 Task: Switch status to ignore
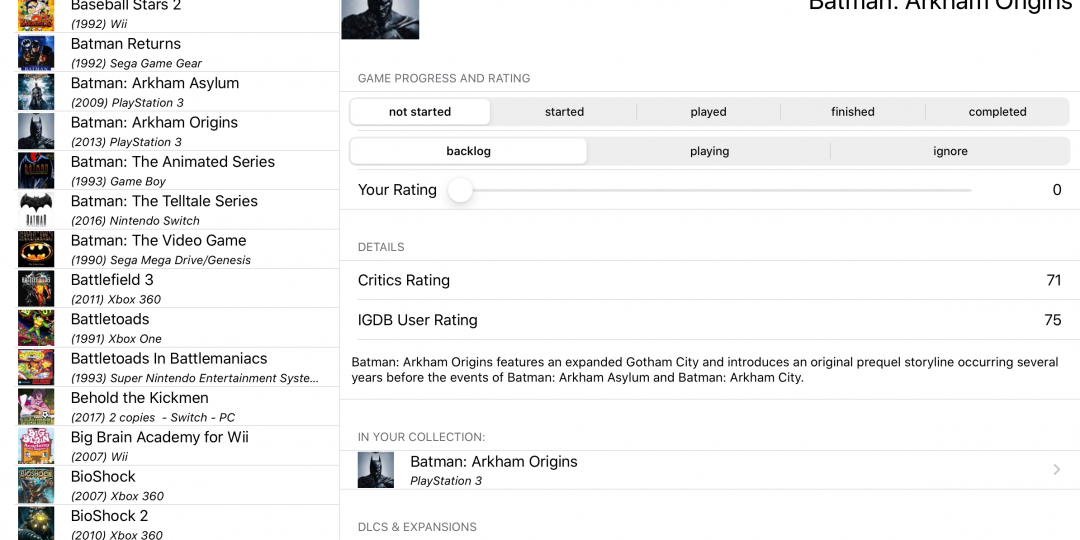tap(950, 152)
